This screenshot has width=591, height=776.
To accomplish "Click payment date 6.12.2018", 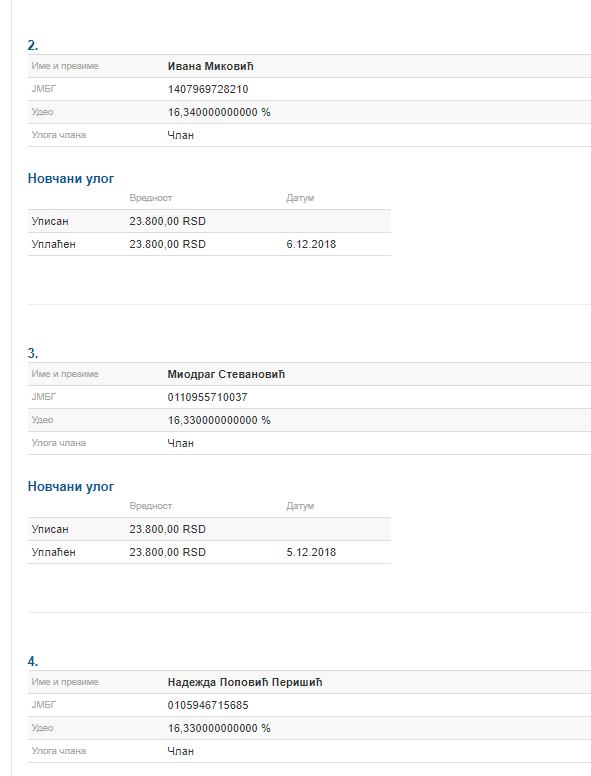I will [x=311, y=244].
